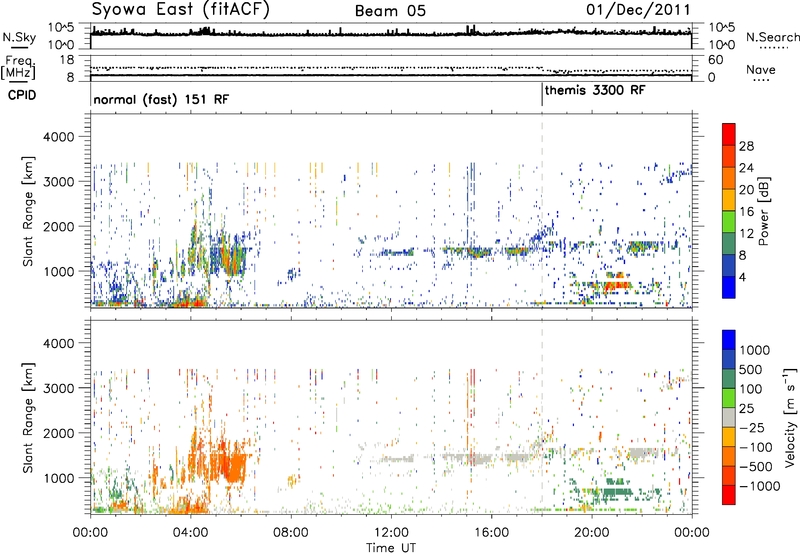Click the 'Time UT' axis label
Viewport: 800px width, 554px height.
pyautogui.click(x=391, y=548)
